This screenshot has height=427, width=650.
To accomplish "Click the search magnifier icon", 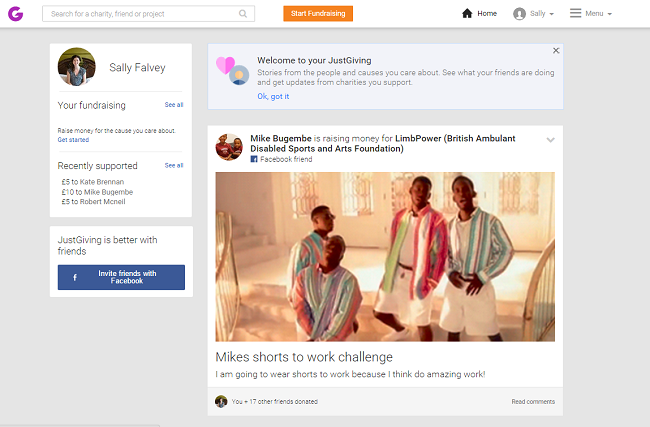I will pos(243,14).
